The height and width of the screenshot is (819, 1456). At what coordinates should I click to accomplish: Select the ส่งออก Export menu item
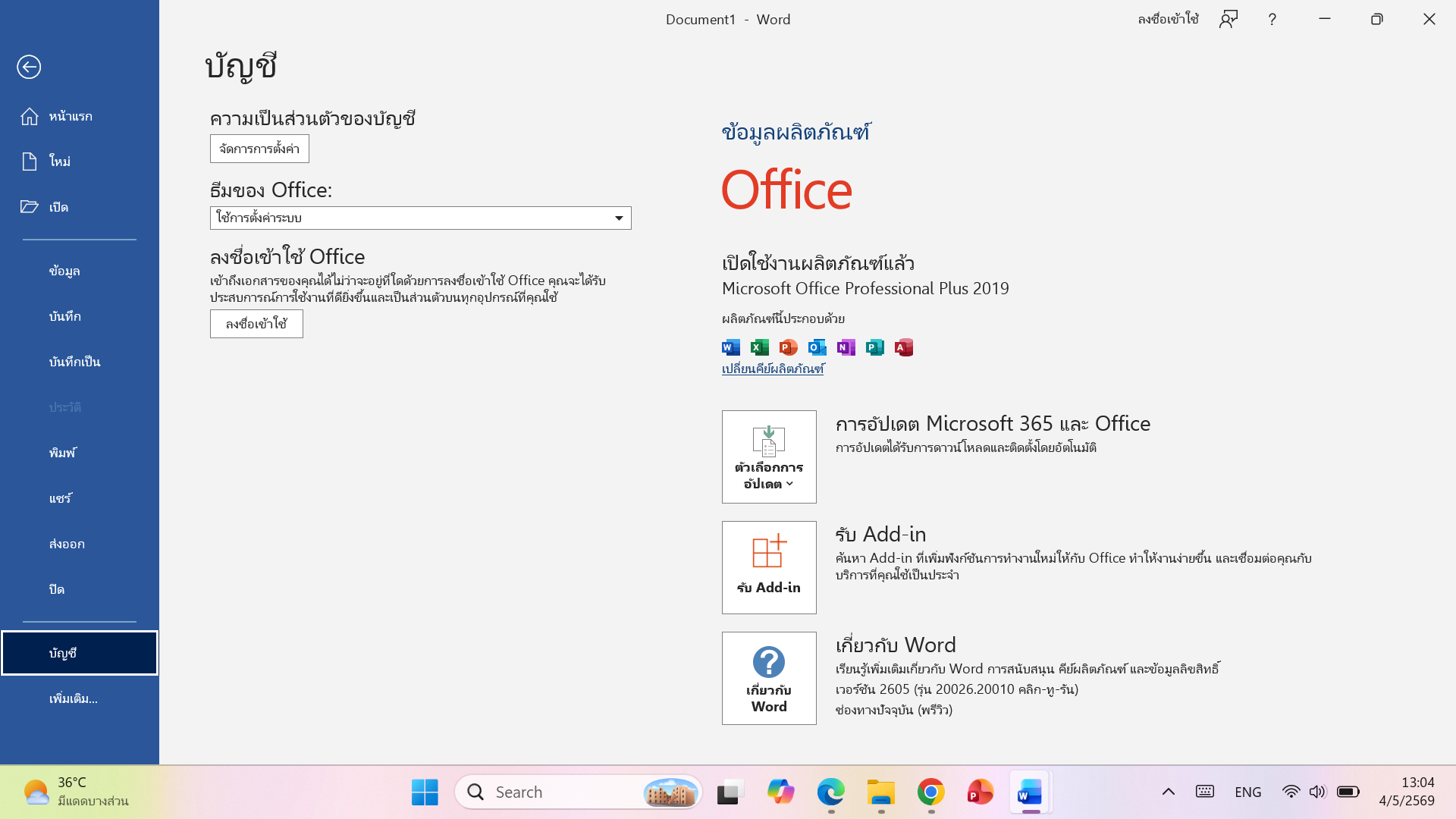pos(80,544)
